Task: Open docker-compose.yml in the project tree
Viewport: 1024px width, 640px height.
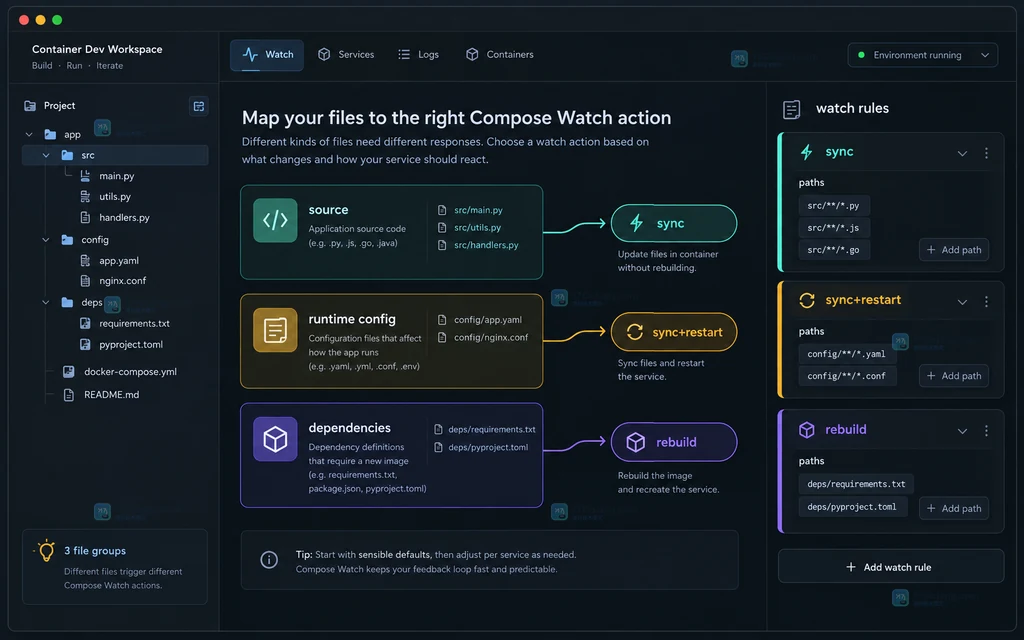Action: click(130, 372)
